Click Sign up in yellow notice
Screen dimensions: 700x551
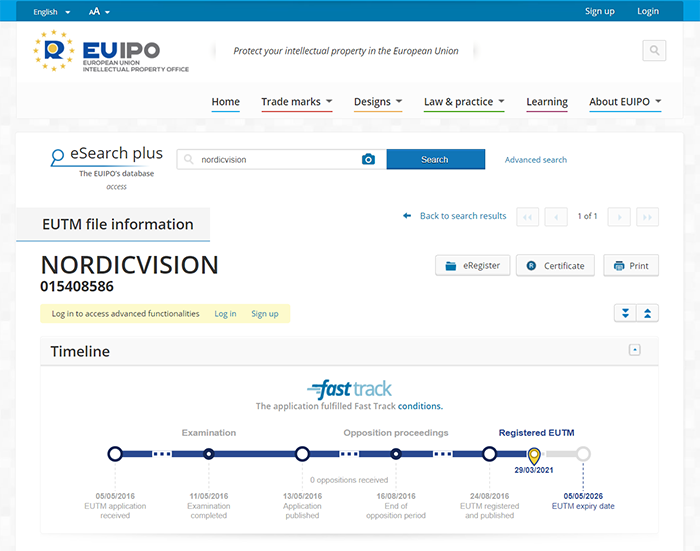(265, 314)
